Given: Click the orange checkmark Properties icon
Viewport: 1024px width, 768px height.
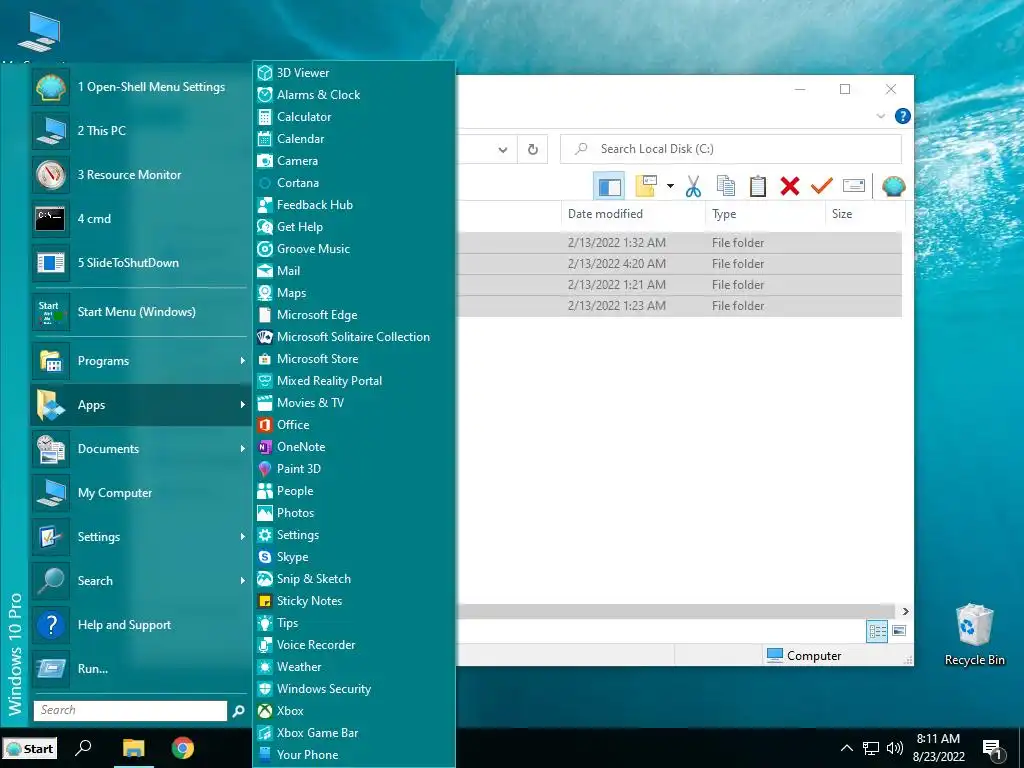Looking at the screenshot, I should [x=822, y=186].
